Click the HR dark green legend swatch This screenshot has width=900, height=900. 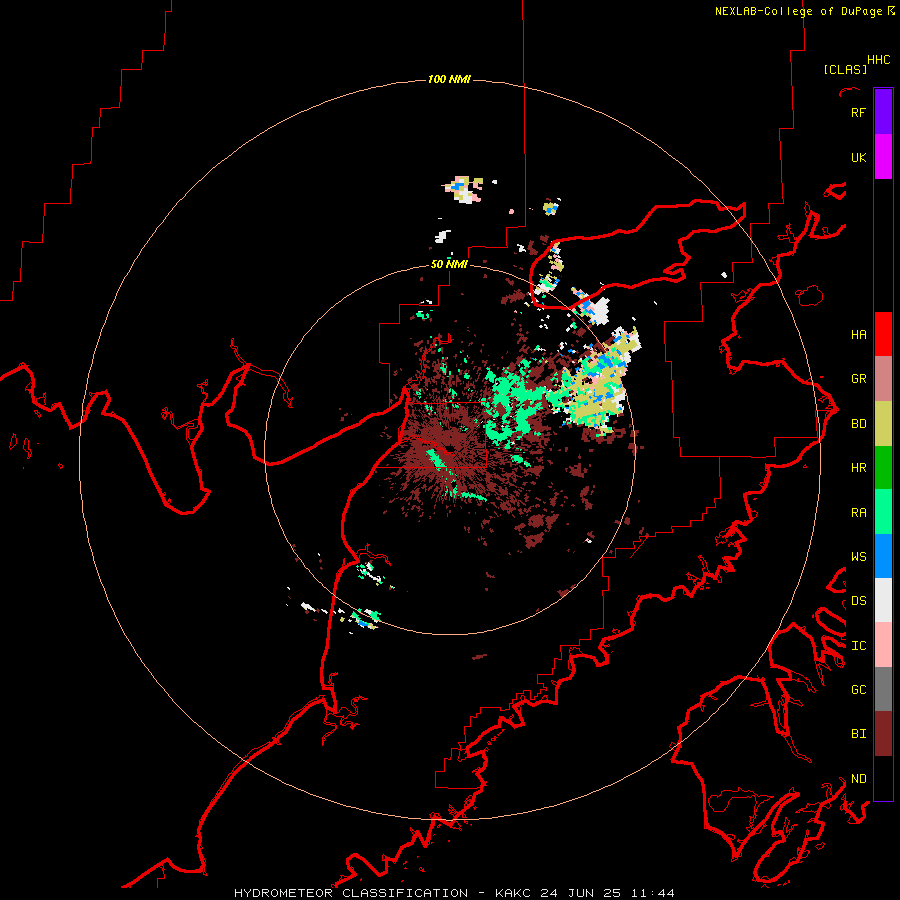pyautogui.click(x=883, y=467)
